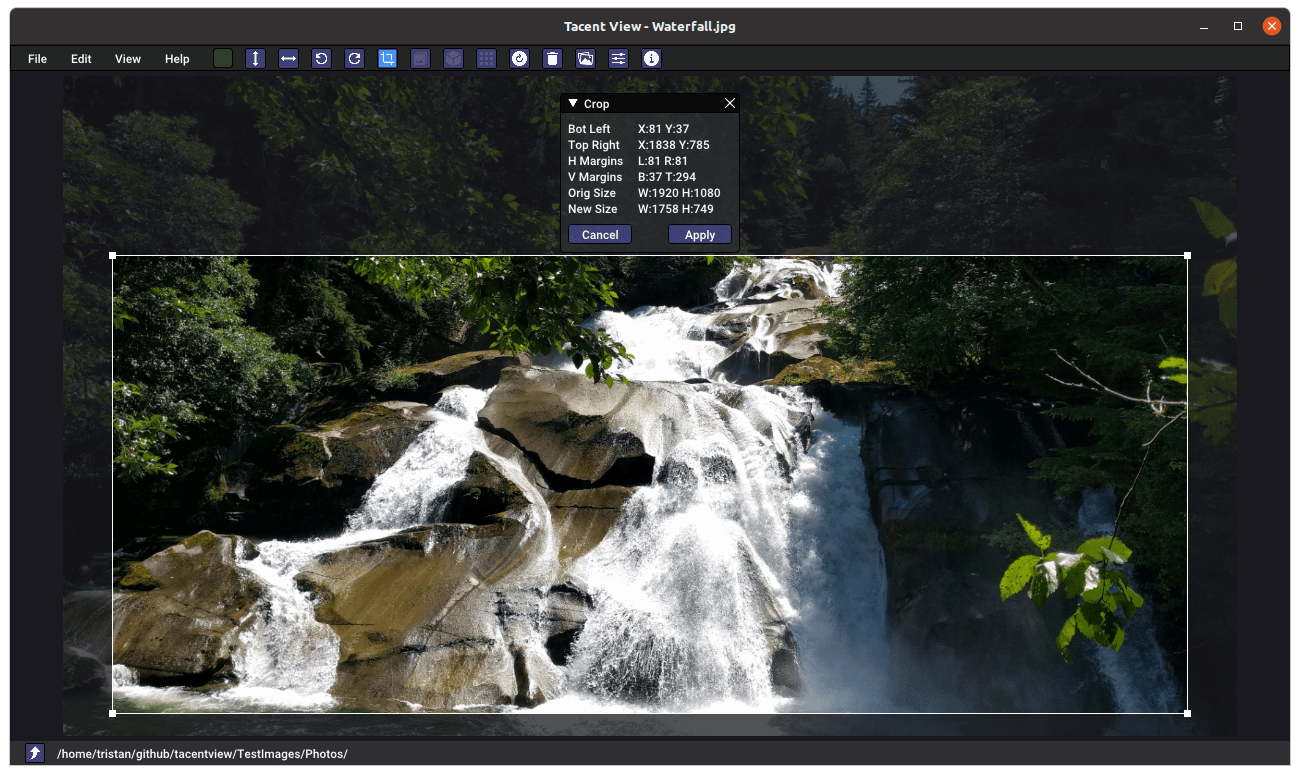
Task: Flip the image horizontally
Action: click(x=288, y=59)
